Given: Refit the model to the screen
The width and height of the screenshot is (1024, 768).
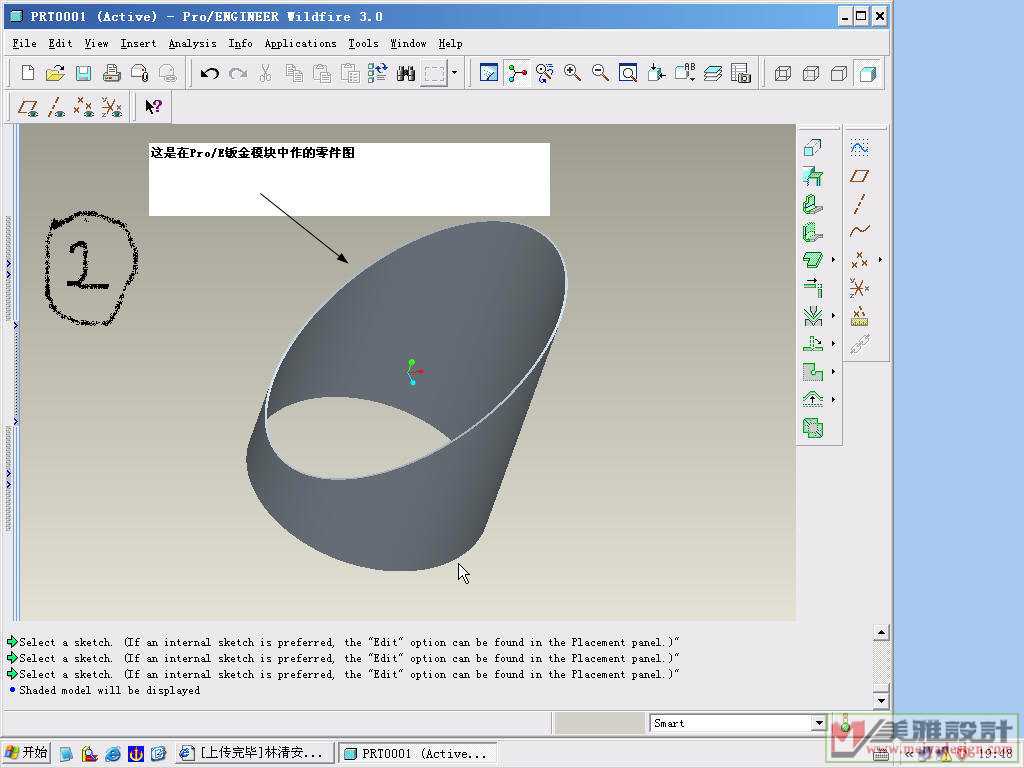Looking at the screenshot, I should [x=628, y=73].
